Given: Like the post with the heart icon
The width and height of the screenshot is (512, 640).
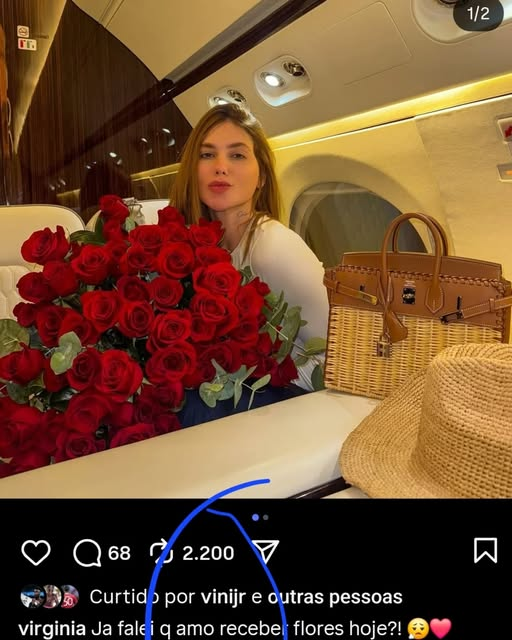Looking at the screenshot, I should [36, 552].
